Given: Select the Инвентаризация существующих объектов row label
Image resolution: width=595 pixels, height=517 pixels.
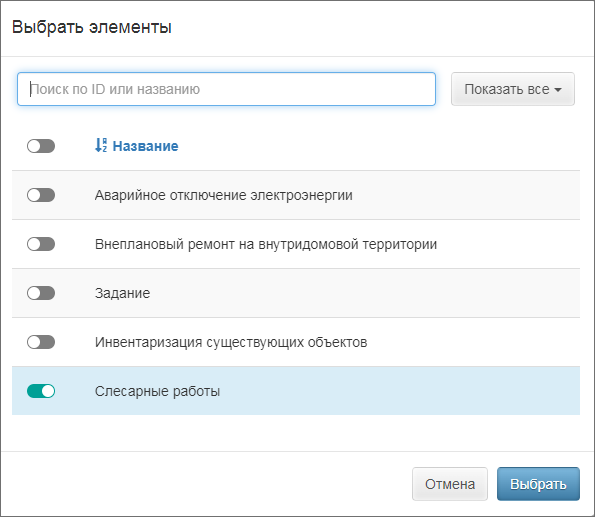Looking at the screenshot, I should (231, 342).
